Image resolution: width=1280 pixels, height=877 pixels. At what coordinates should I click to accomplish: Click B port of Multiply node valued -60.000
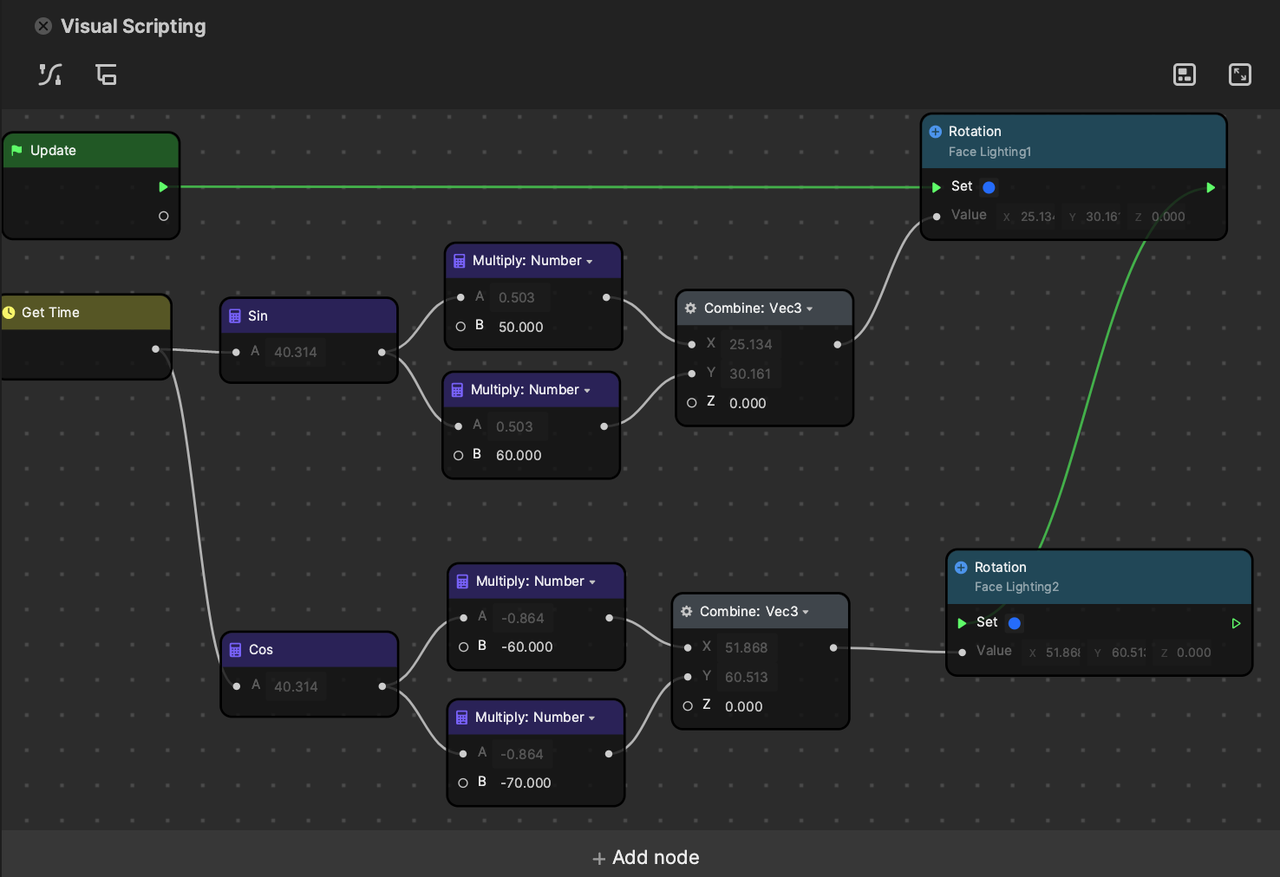[464, 647]
